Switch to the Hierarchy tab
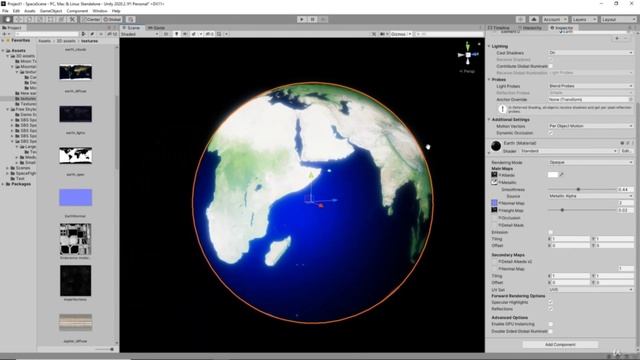This screenshot has height=360, width=640. pos(530,28)
